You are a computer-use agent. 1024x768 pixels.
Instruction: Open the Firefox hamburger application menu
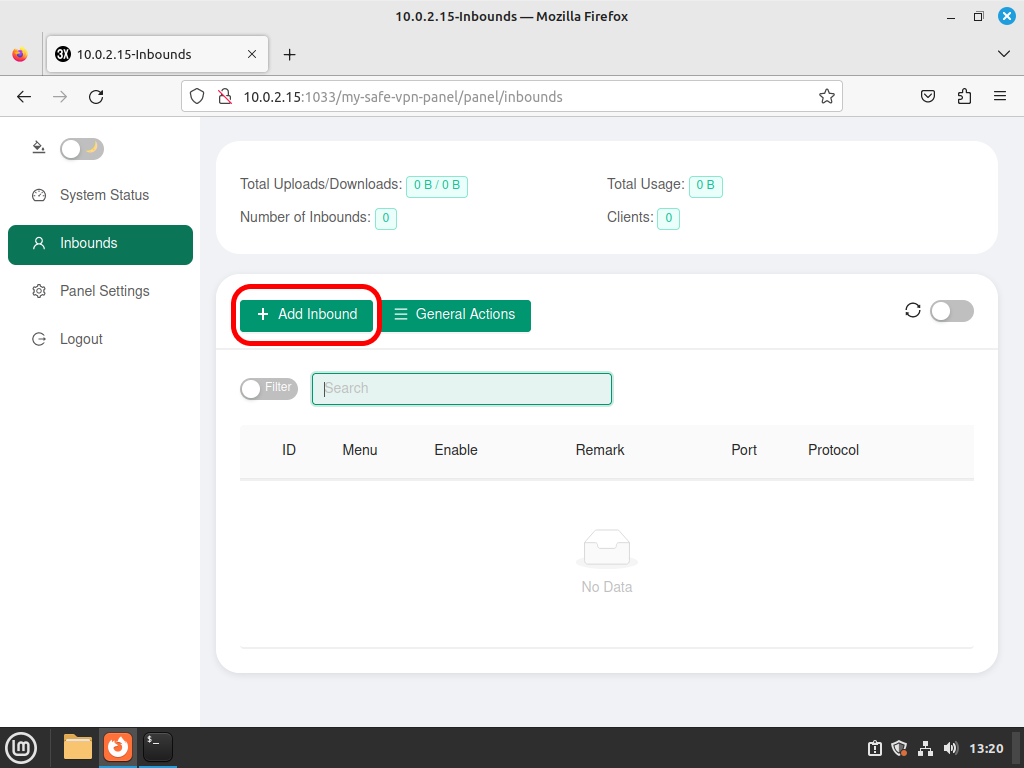[x=999, y=97]
